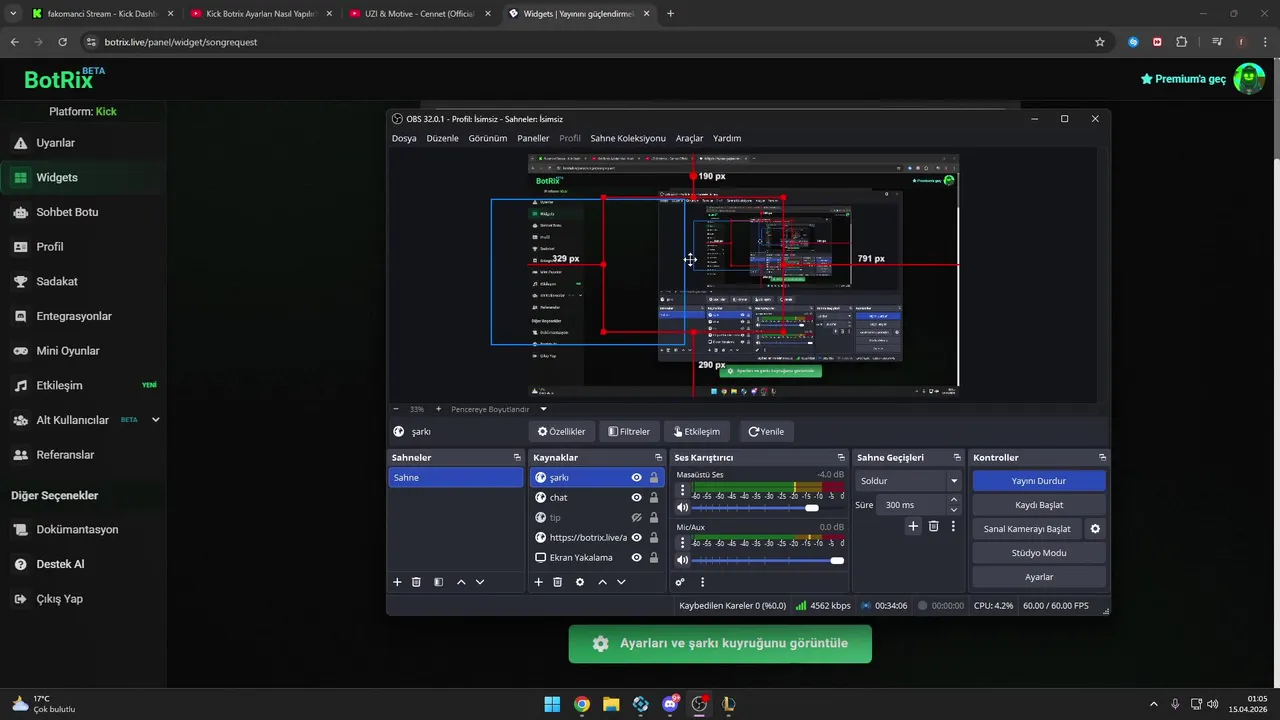Move selected source down in Kaynaklar

point(621,582)
